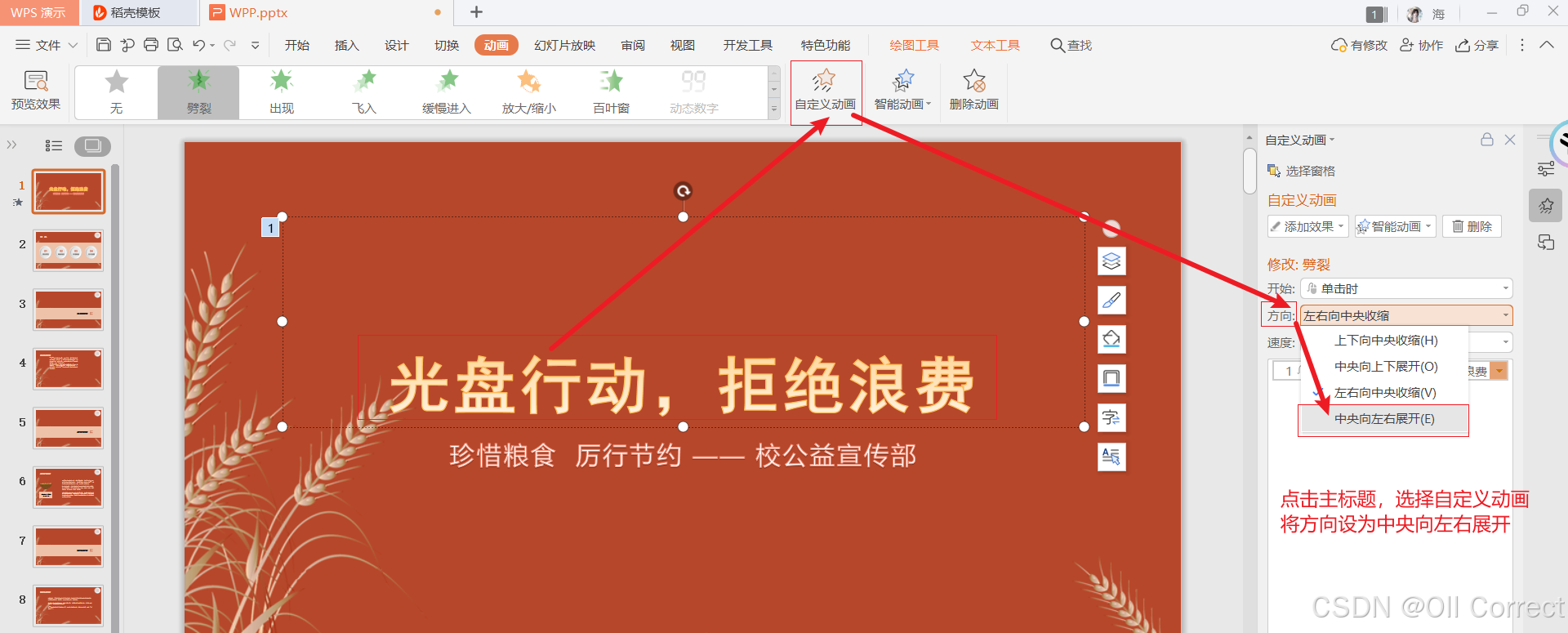Click 选择窗格 selection pane link
This screenshot has width=1568, height=633.
pyautogui.click(x=1301, y=171)
